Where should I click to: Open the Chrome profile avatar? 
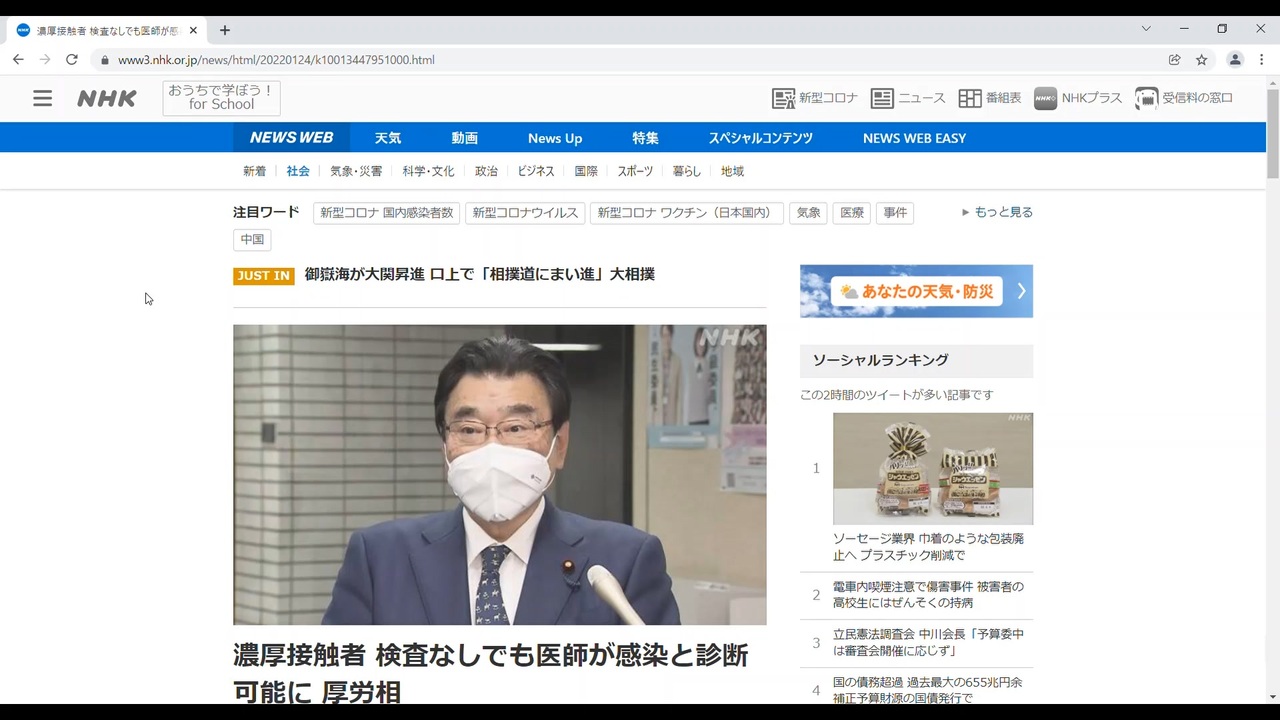point(1235,60)
